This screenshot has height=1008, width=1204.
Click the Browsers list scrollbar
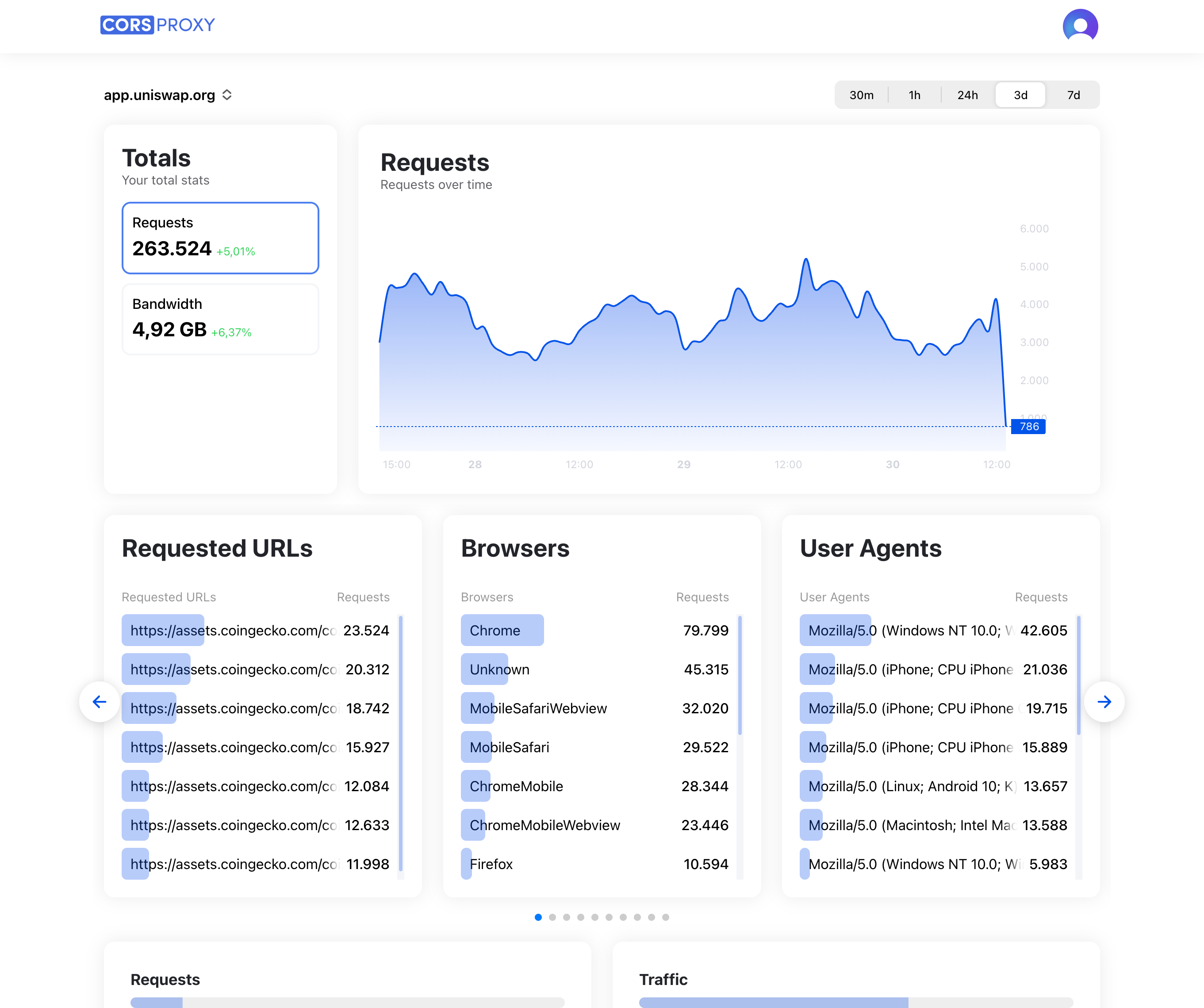point(740,675)
